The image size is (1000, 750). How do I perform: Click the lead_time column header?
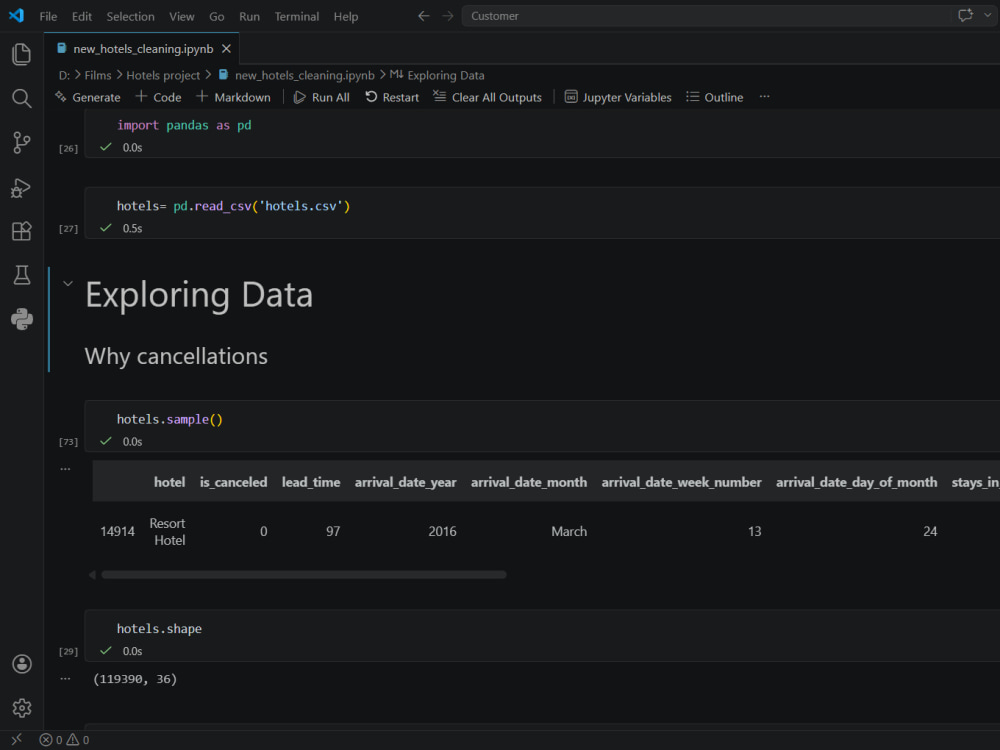pyautogui.click(x=311, y=482)
